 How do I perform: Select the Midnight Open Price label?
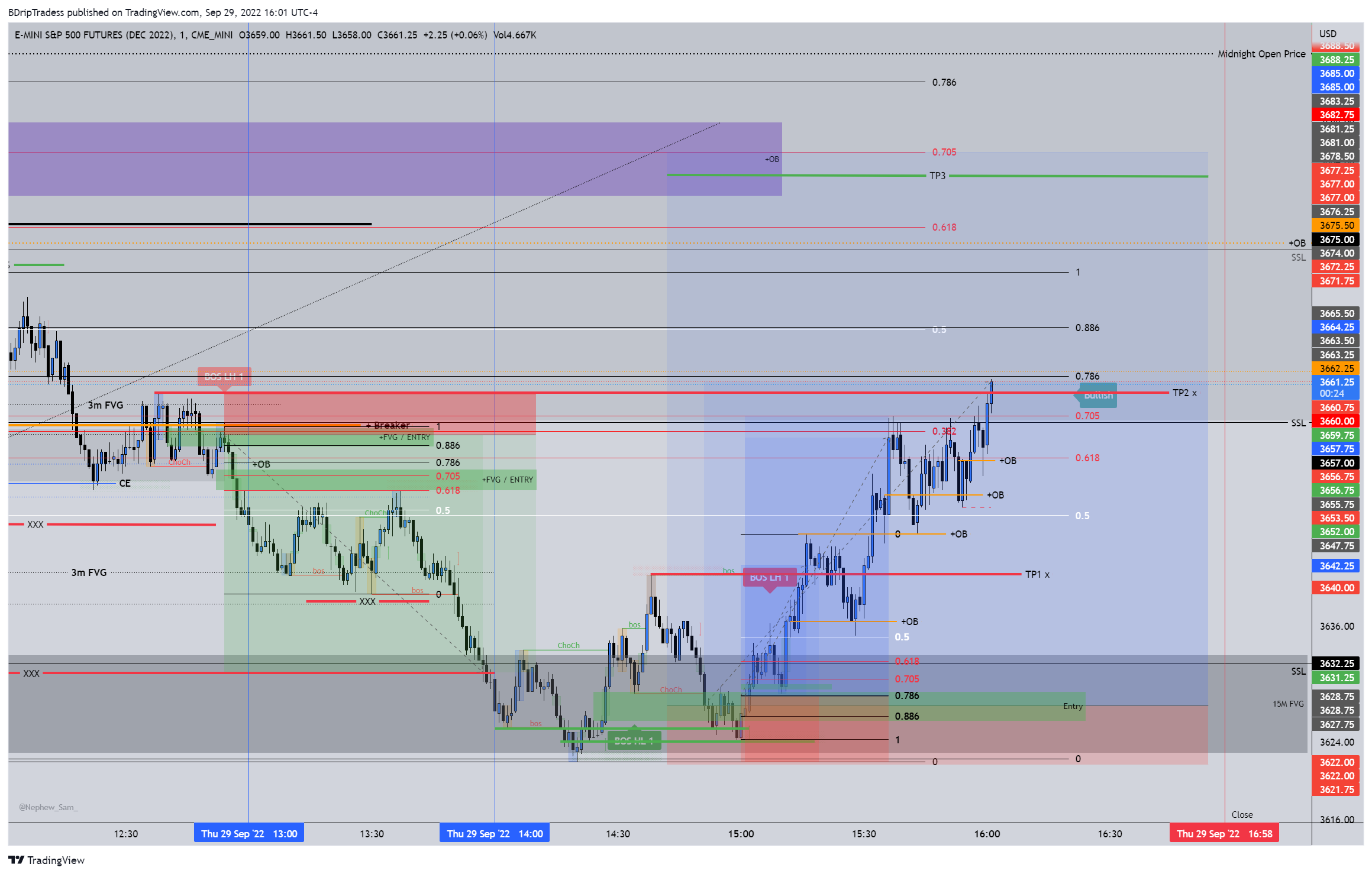click(1261, 54)
